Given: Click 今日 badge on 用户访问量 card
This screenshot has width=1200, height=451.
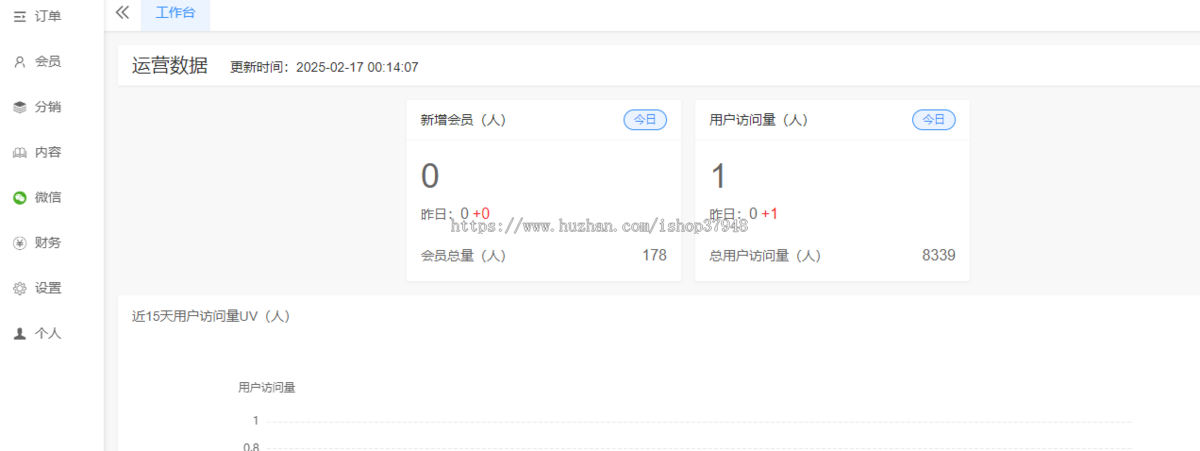Looking at the screenshot, I should [933, 119].
